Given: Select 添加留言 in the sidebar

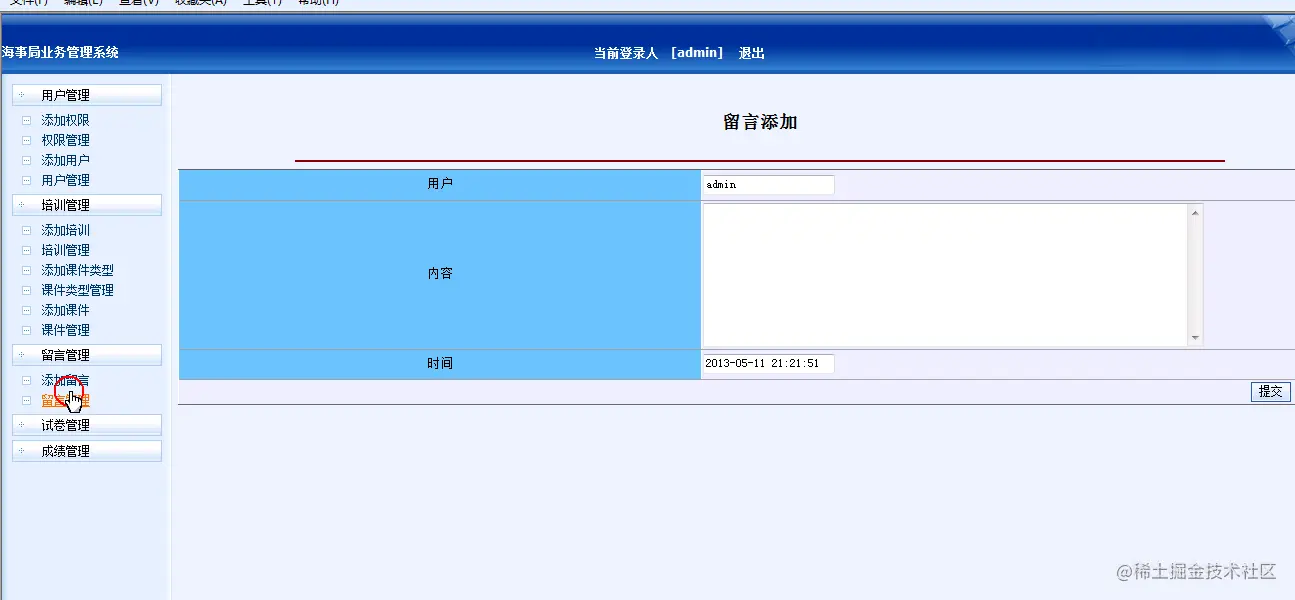Looking at the screenshot, I should click(x=65, y=378).
